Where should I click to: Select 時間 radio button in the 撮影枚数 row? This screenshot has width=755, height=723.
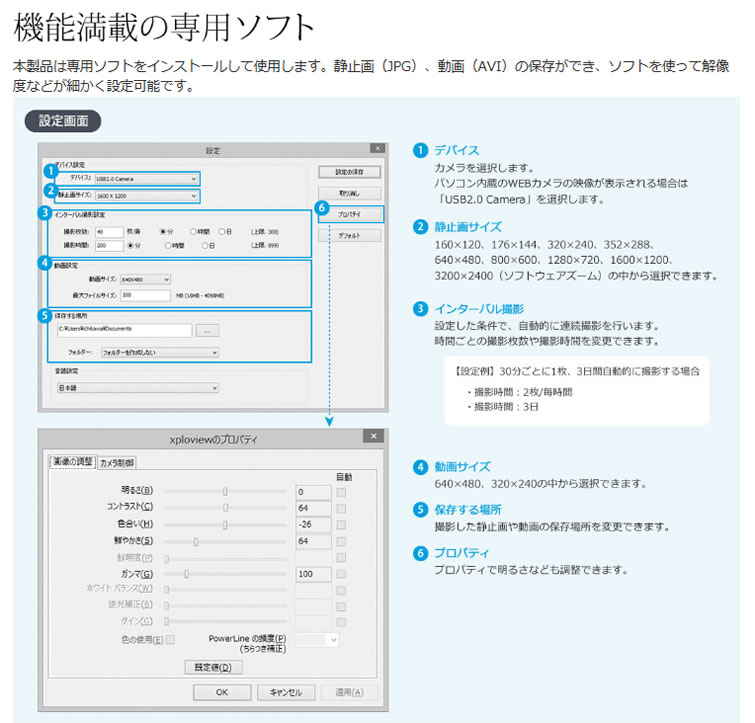click(194, 232)
